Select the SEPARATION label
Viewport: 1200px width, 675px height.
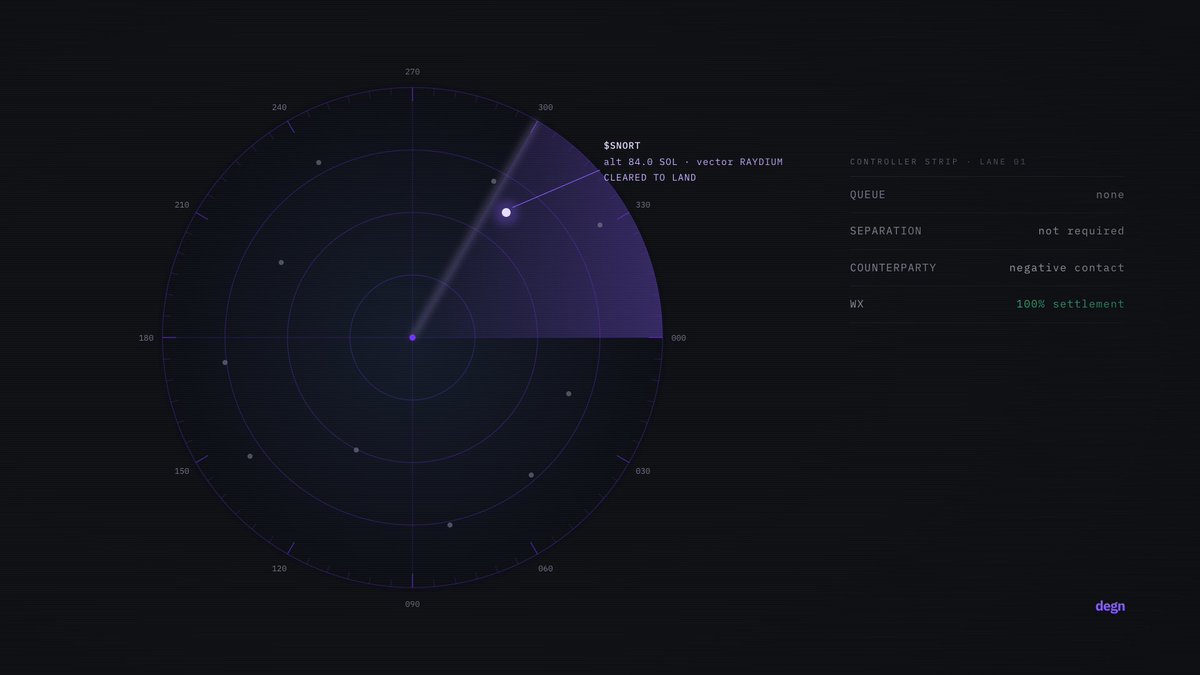coord(886,231)
